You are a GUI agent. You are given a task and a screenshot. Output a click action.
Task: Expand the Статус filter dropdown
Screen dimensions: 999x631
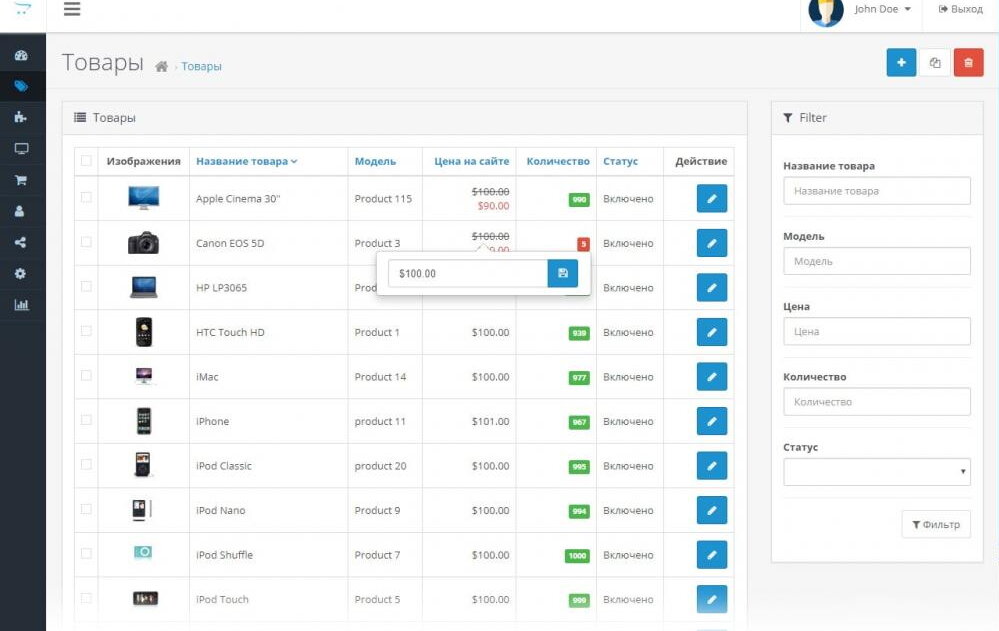(x=876, y=472)
